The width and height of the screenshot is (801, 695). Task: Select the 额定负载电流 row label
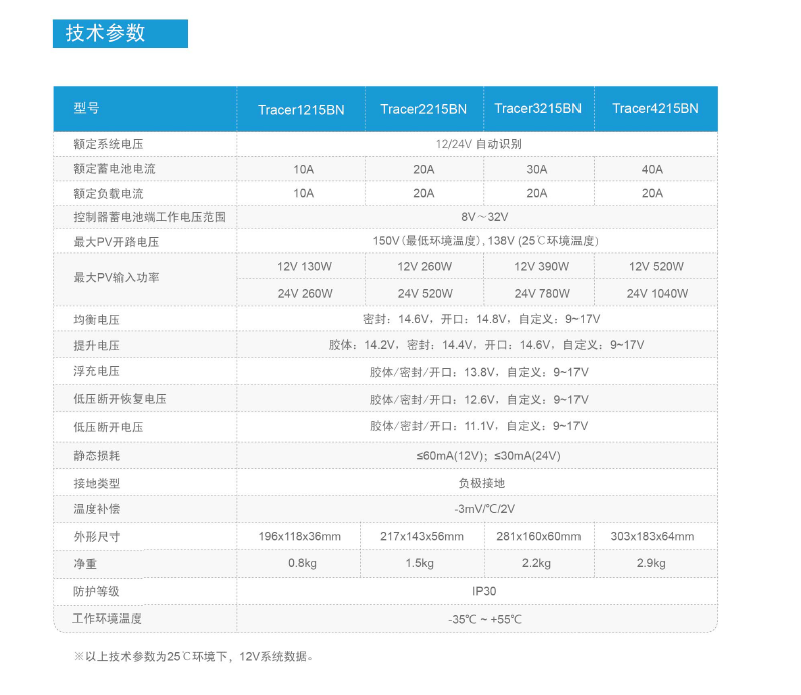click(x=108, y=194)
